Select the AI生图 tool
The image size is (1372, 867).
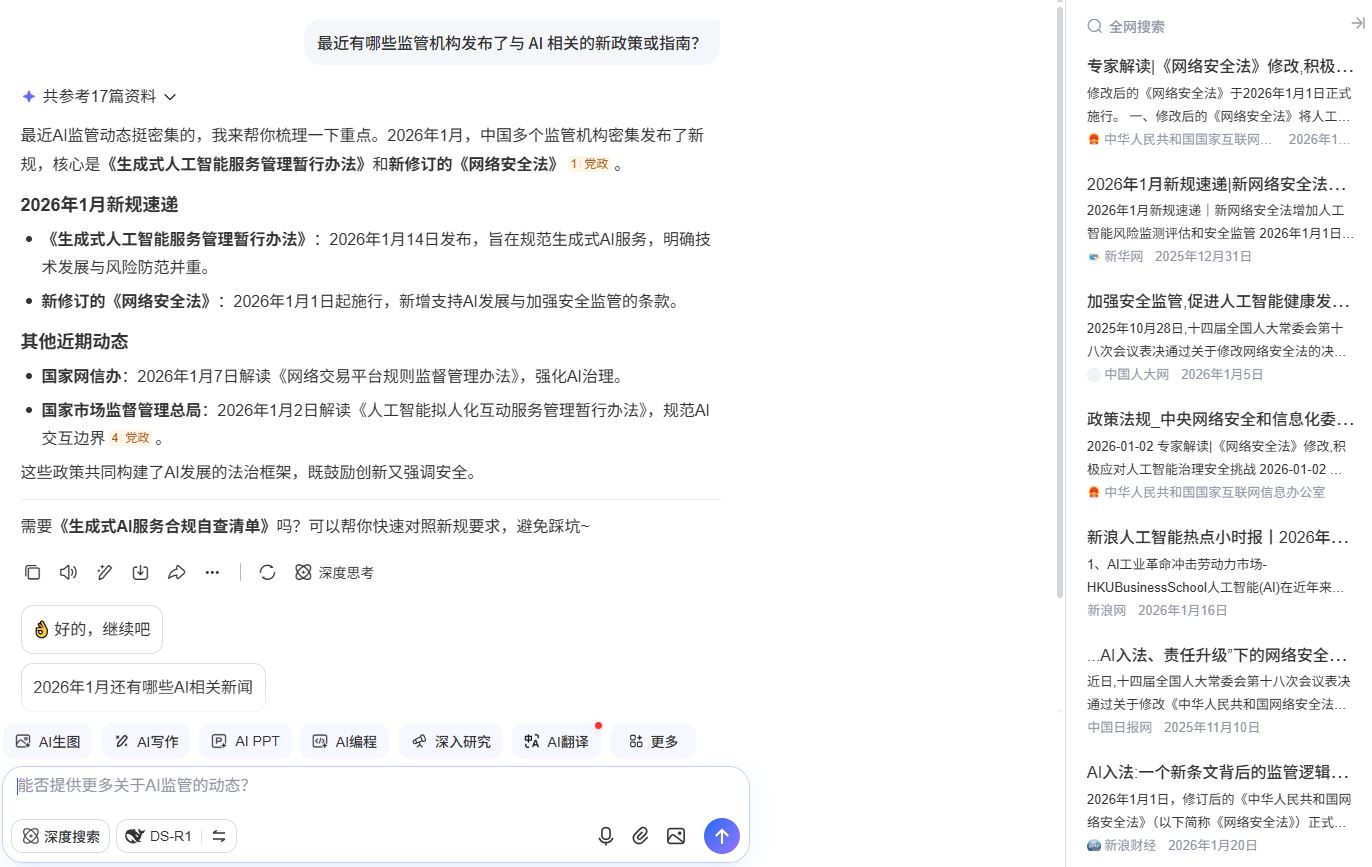click(x=48, y=741)
